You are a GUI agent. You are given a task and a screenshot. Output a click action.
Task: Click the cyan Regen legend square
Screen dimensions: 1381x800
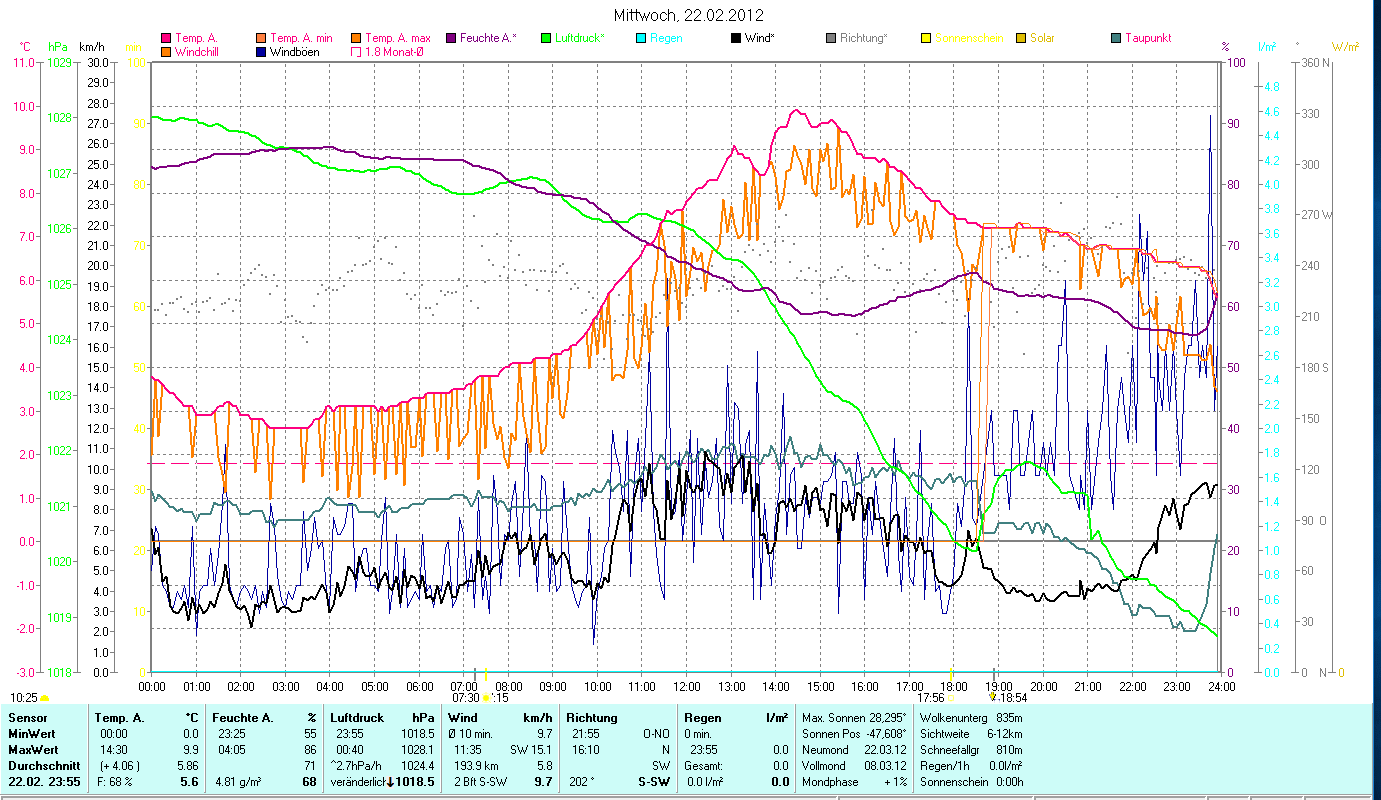click(x=641, y=38)
